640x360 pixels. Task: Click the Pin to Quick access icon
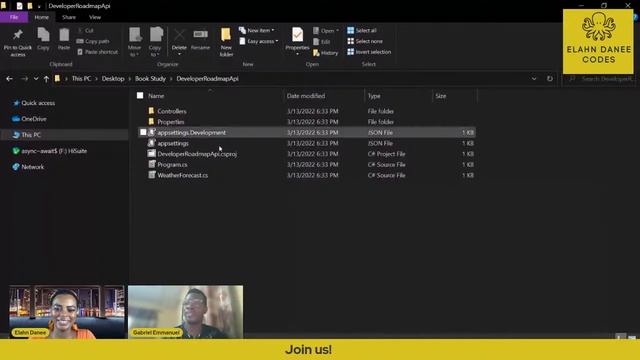point(18,42)
